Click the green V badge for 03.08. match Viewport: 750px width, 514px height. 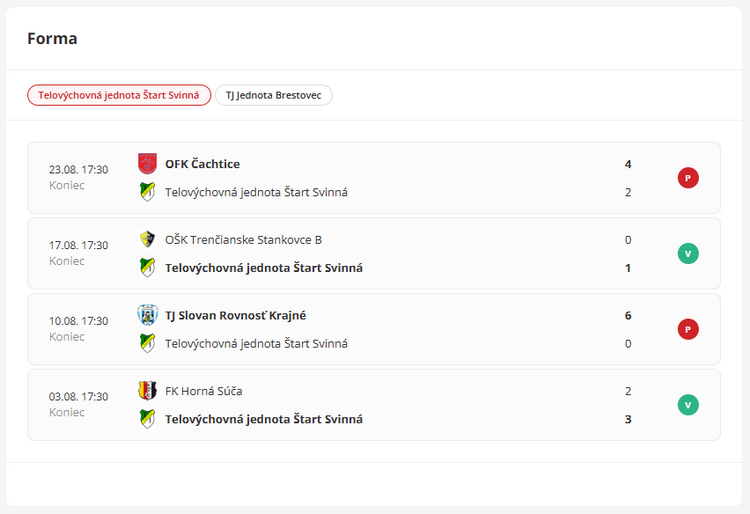pyautogui.click(x=688, y=405)
